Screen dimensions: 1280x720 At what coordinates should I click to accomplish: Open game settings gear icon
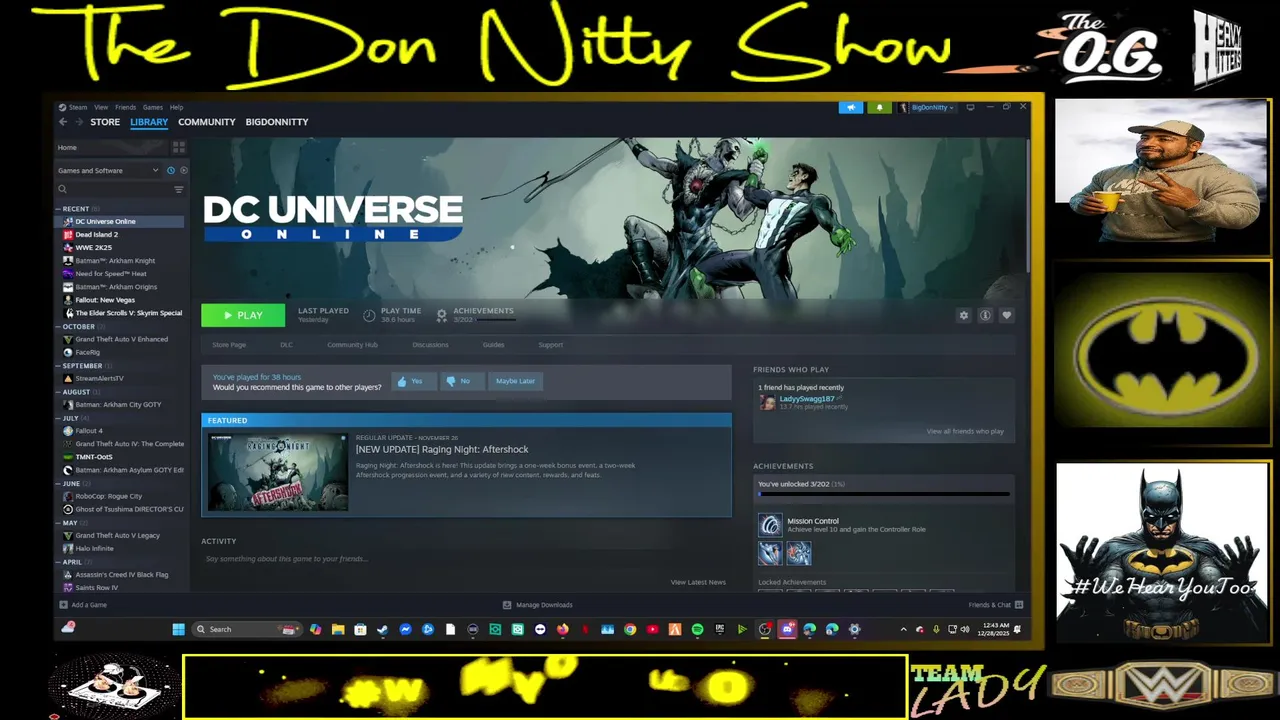[x=964, y=315]
